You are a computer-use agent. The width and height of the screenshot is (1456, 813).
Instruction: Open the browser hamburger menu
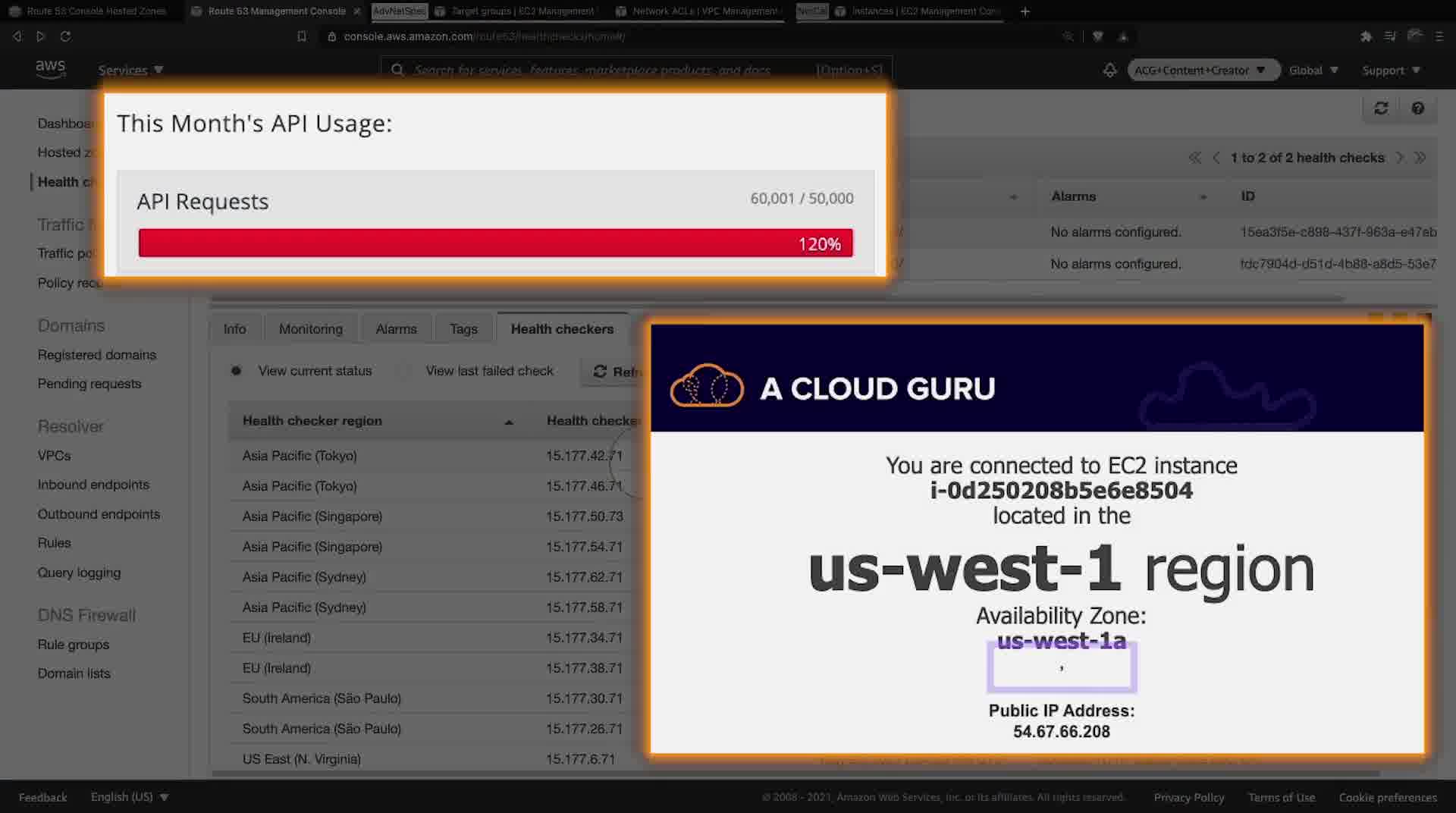point(1439,36)
